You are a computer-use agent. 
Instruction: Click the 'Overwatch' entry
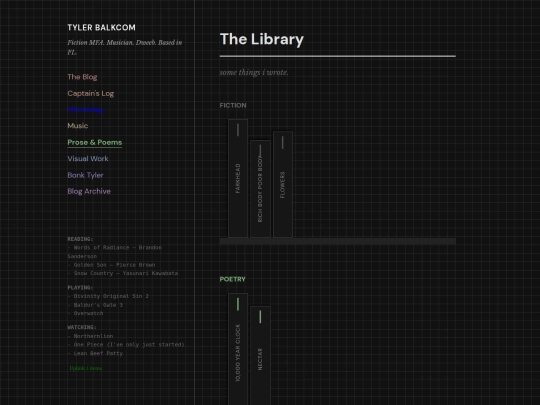pyautogui.click(x=85, y=313)
